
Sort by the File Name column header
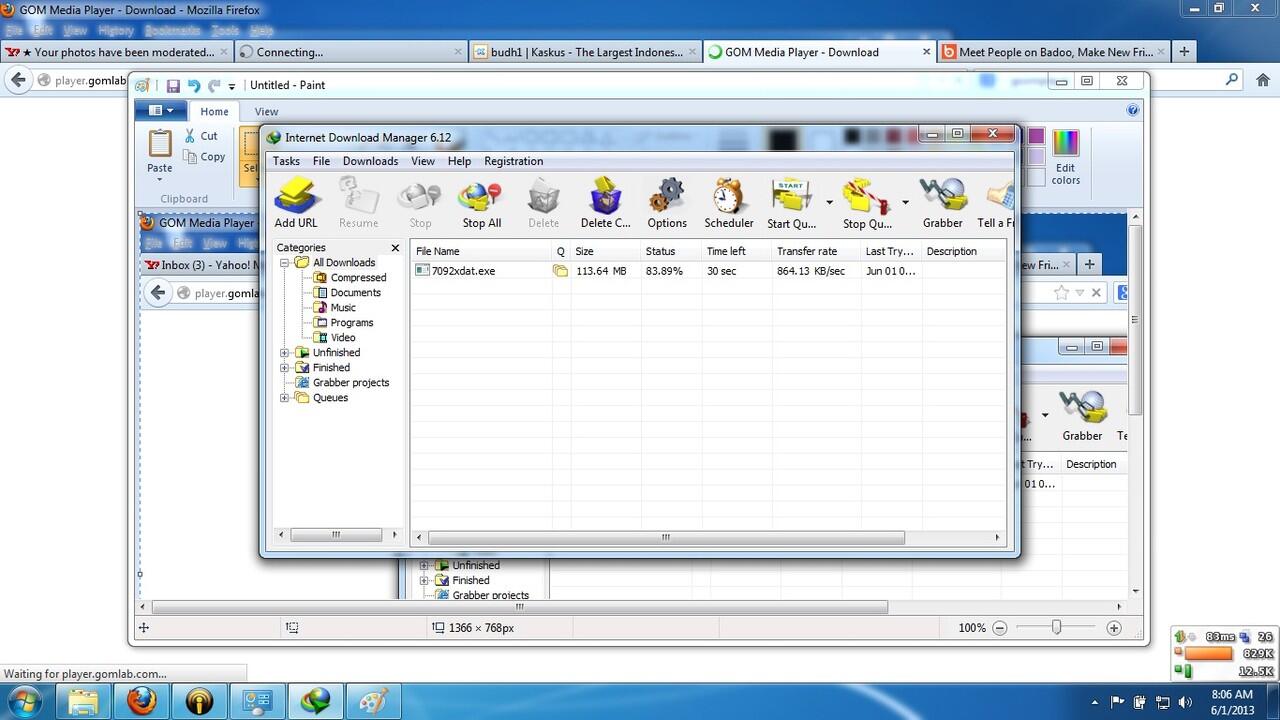[481, 251]
